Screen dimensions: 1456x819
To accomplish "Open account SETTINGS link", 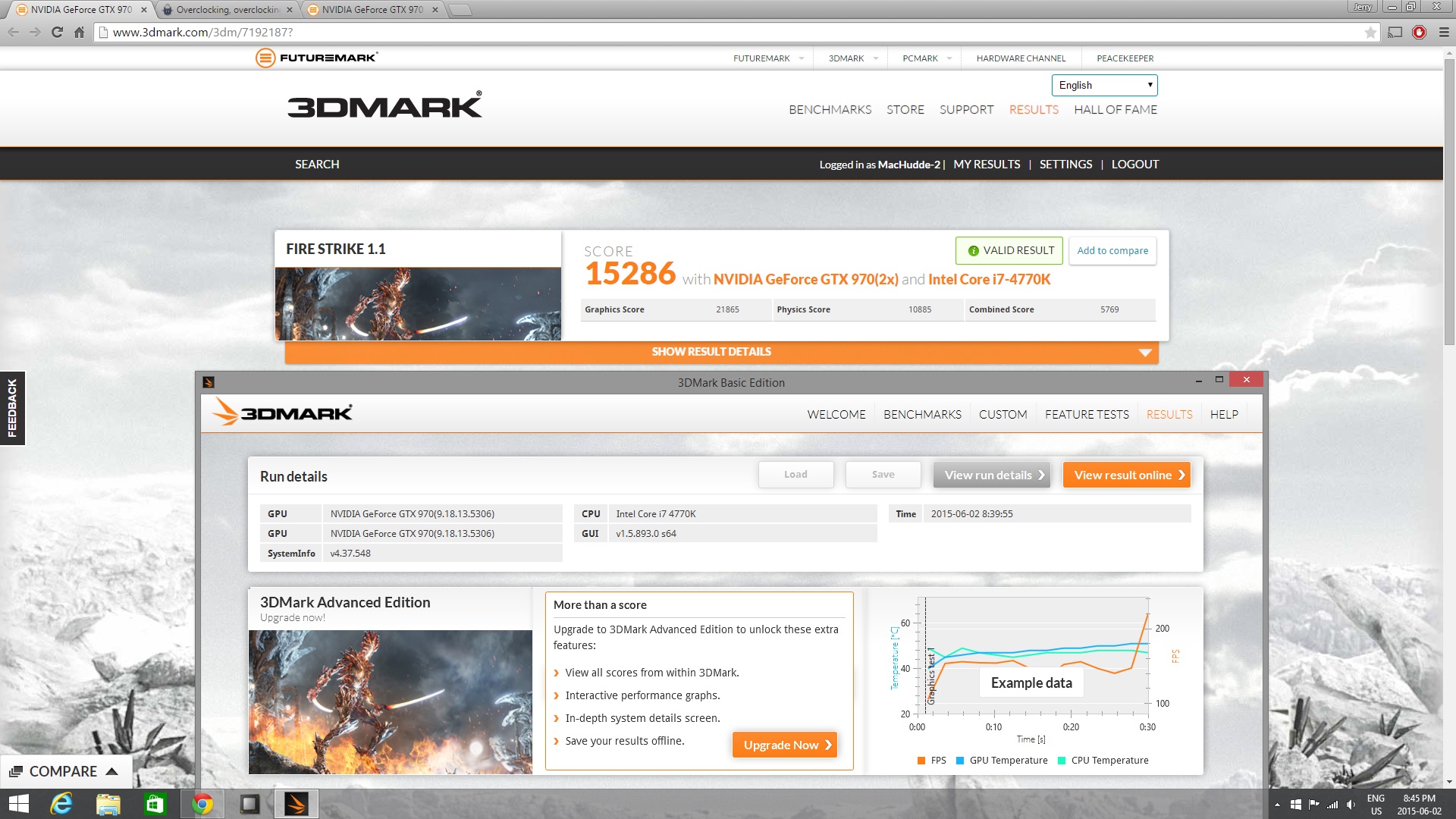I will pyautogui.click(x=1065, y=164).
